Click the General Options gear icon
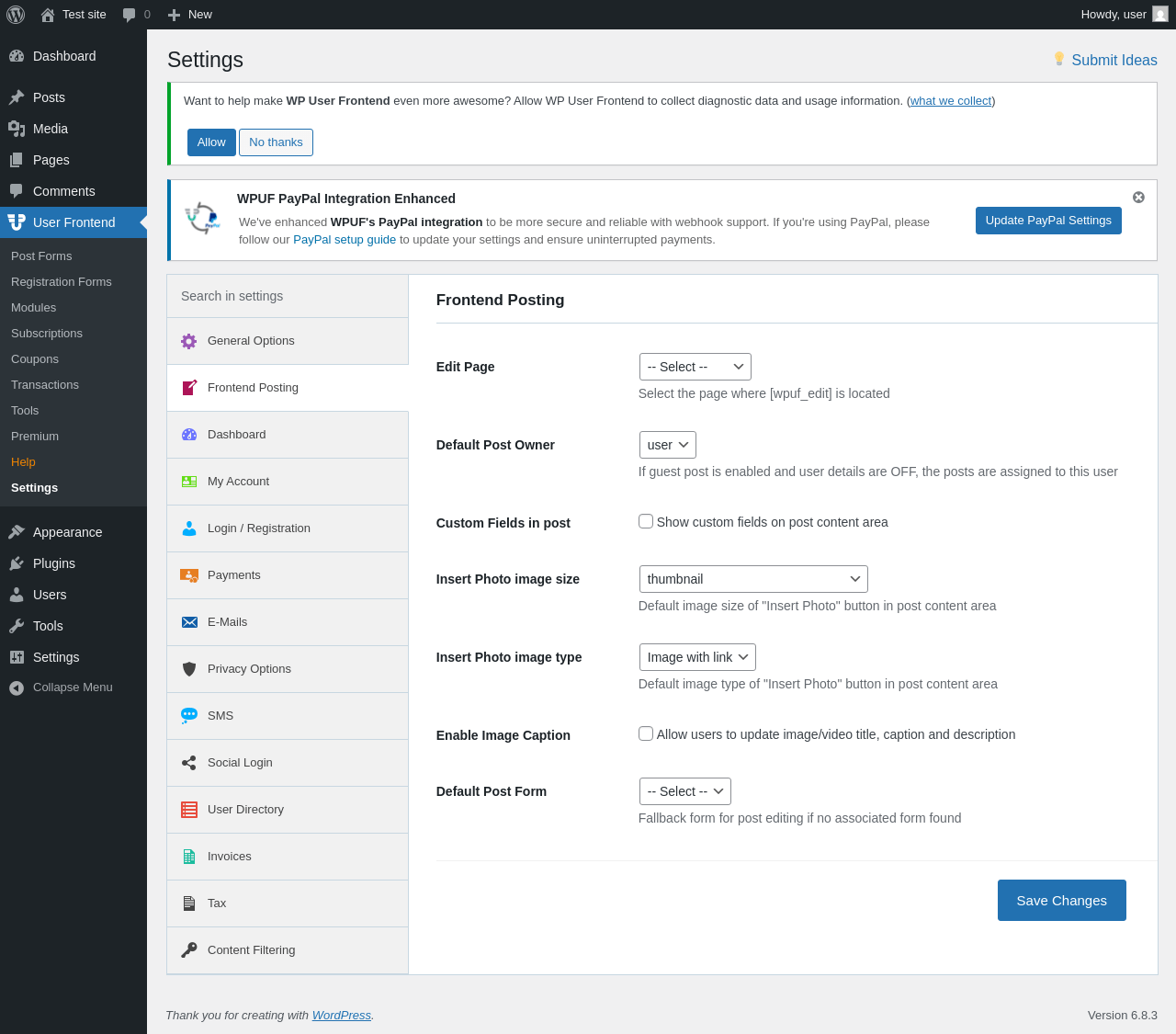 [189, 341]
